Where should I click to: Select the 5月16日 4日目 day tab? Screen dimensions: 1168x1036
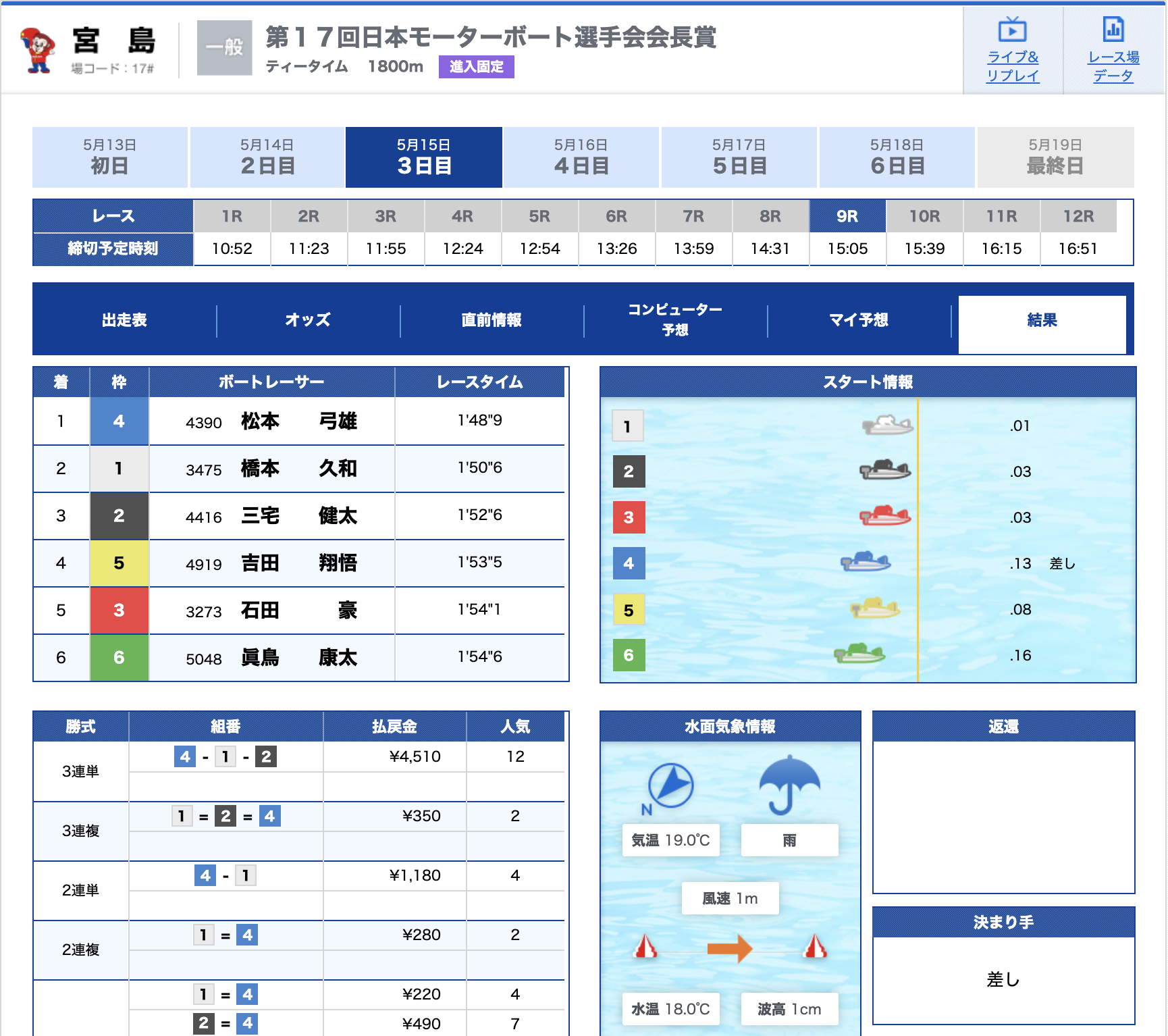tap(581, 157)
